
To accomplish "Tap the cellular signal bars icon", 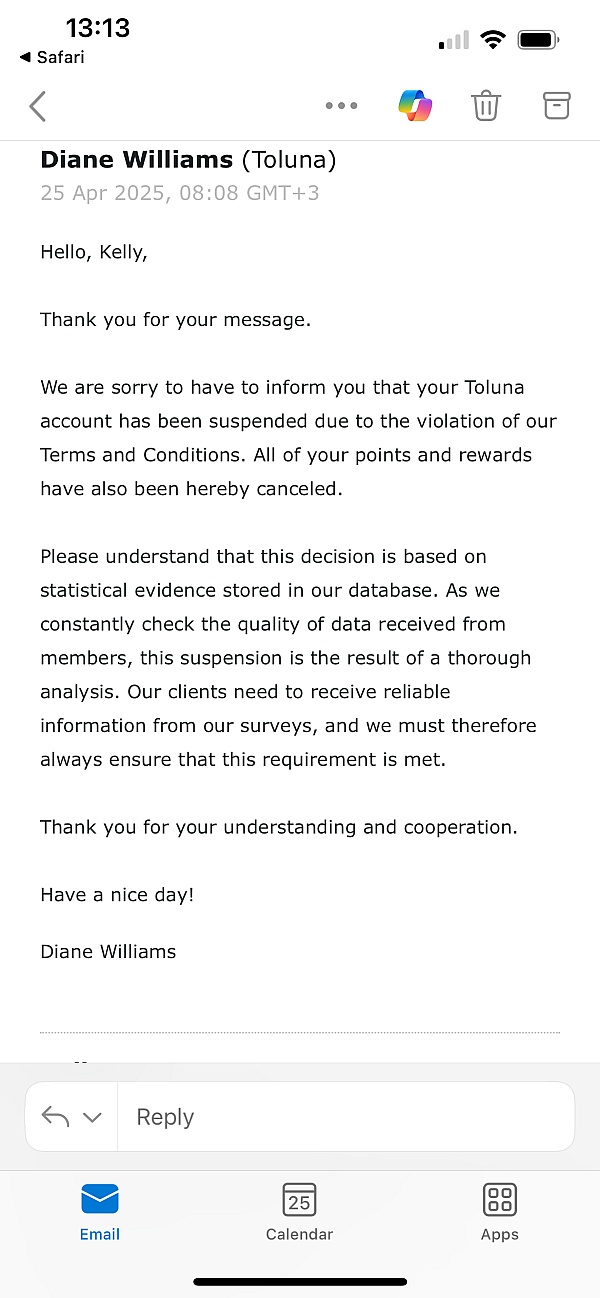I will click(x=453, y=41).
